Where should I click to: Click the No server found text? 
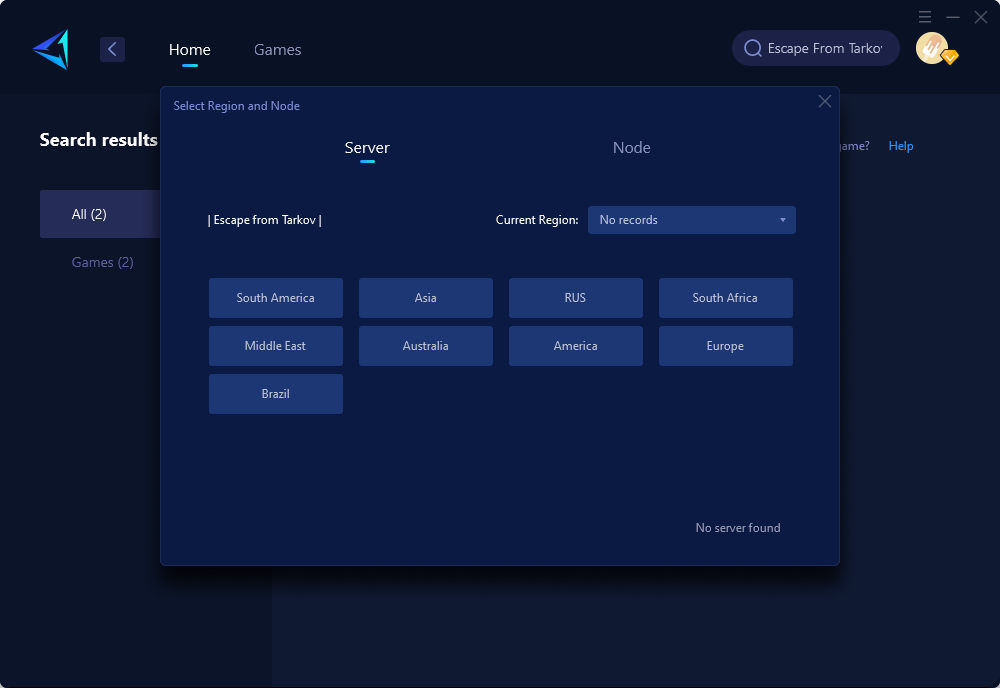point(738,528)
